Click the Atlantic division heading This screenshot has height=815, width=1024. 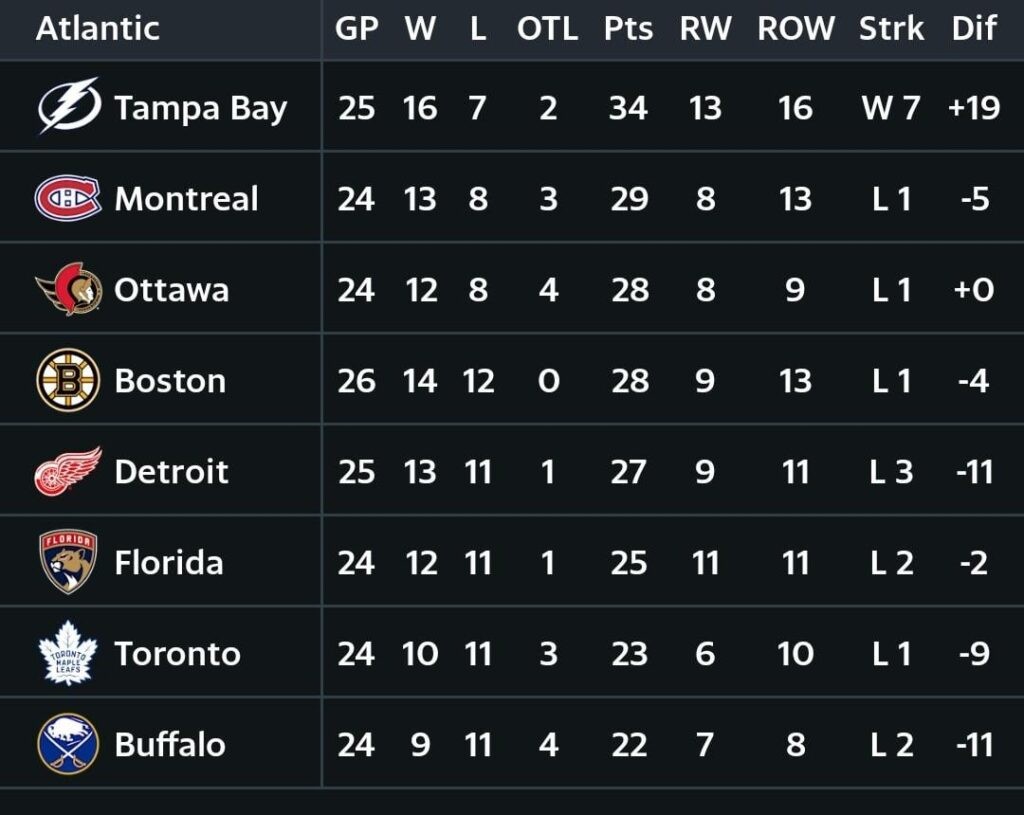pos(97,29)
